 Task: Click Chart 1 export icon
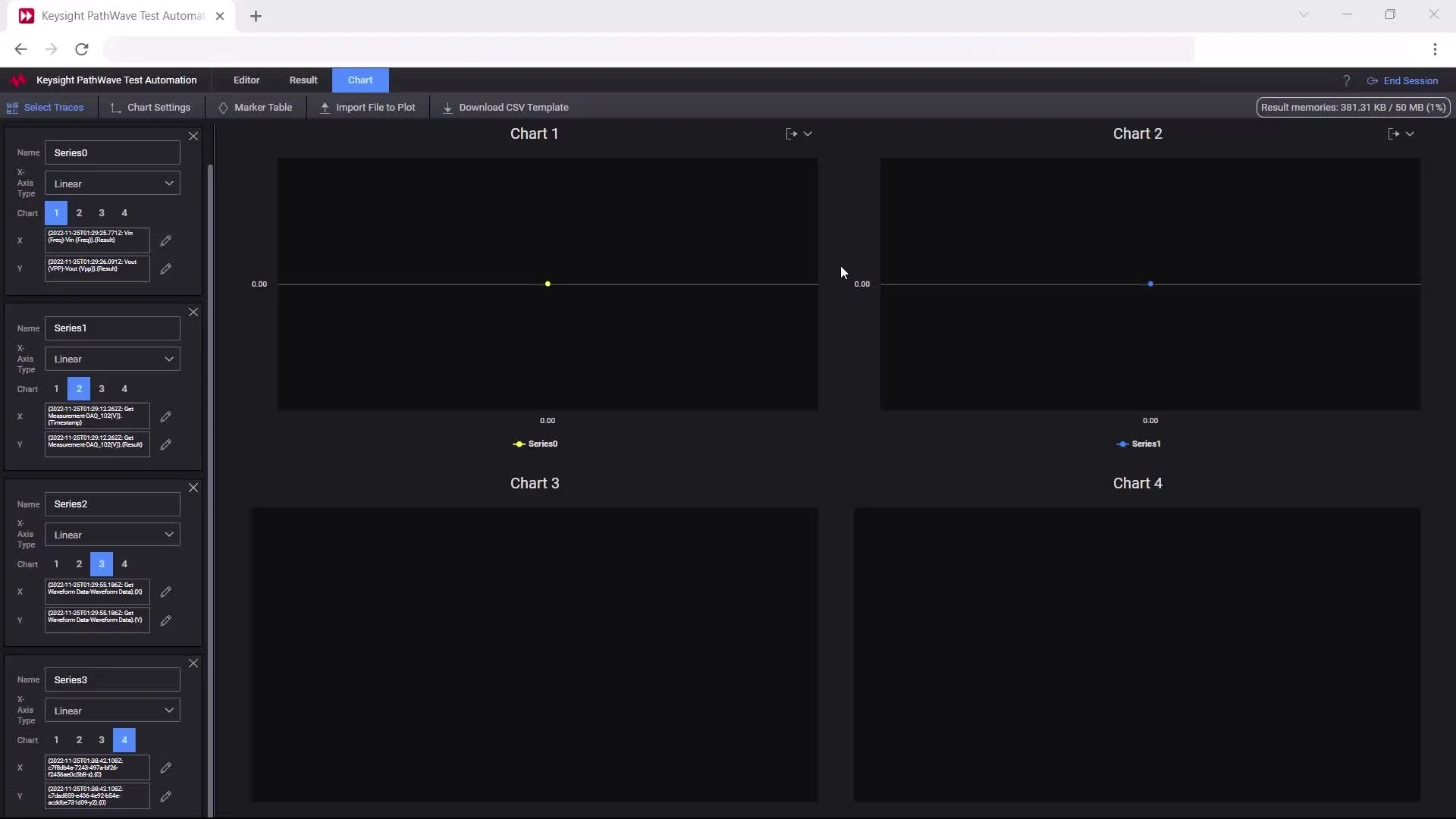click(x=792, y=133)
